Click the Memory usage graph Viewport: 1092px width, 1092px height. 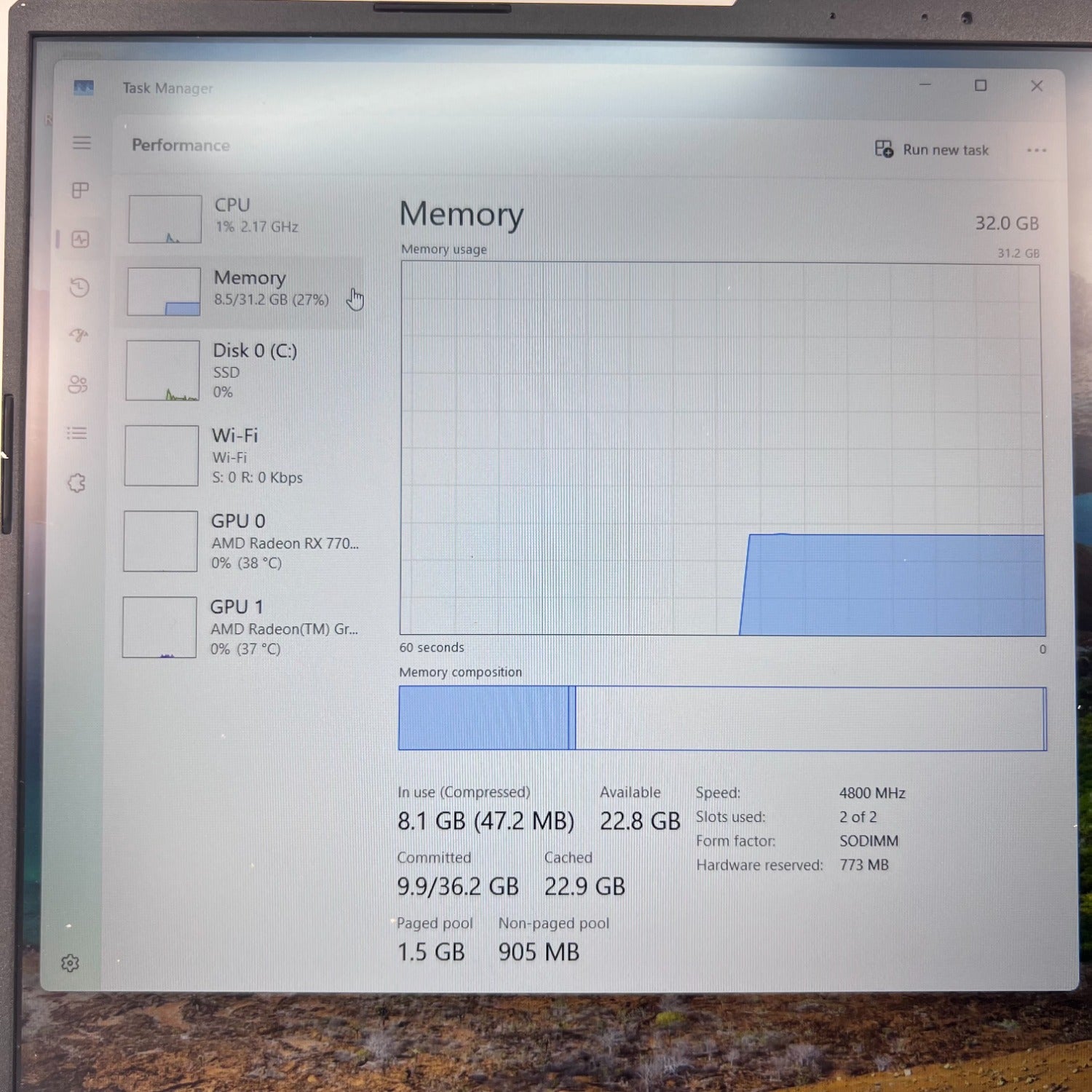pyautogui.click(x=722, y=448)
